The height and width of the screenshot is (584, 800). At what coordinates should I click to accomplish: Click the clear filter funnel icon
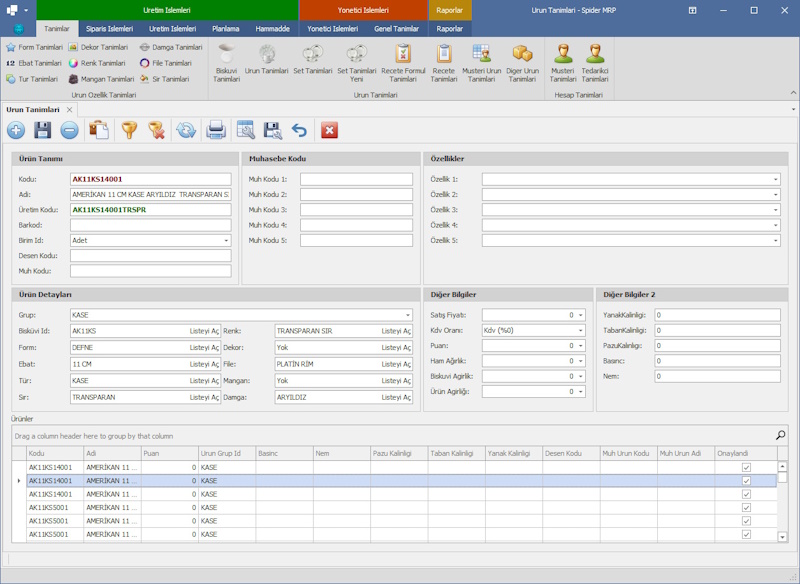tap(156, 130)
